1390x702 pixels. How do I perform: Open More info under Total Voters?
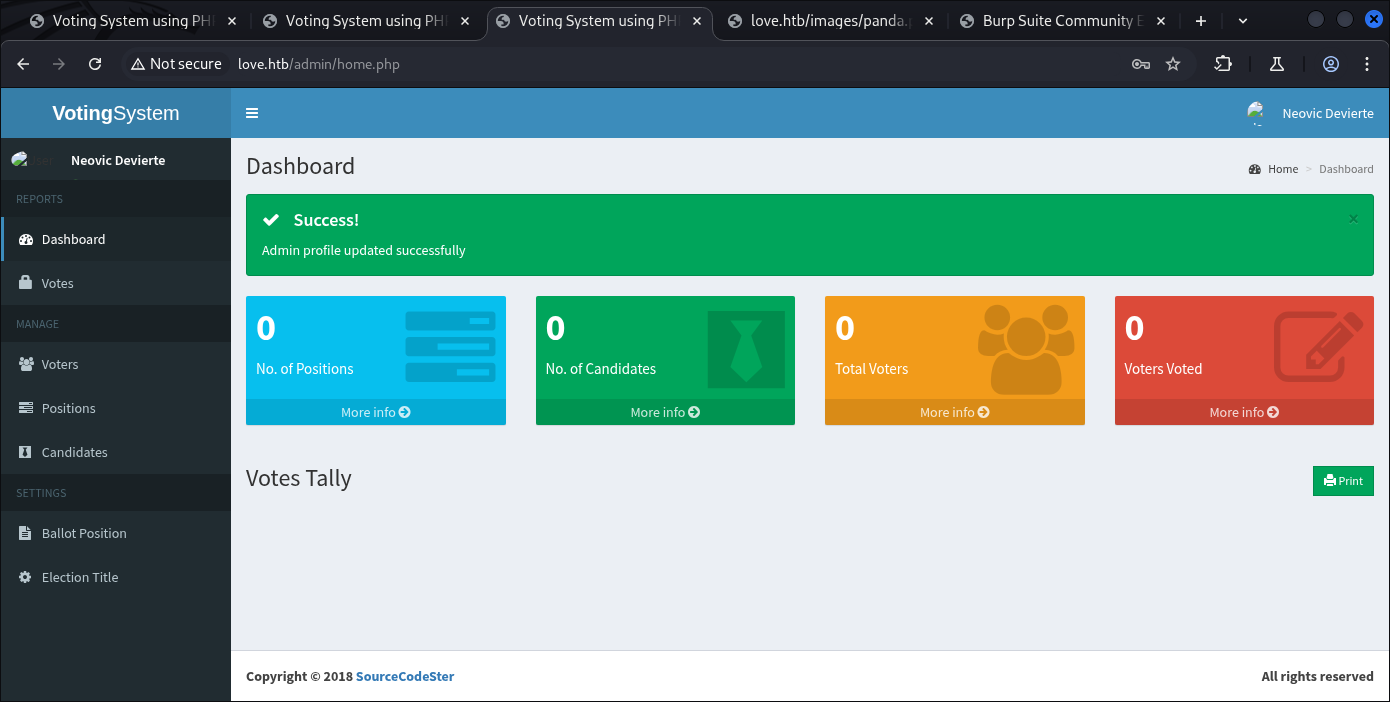pyautogui.click(x=954, y=412)
